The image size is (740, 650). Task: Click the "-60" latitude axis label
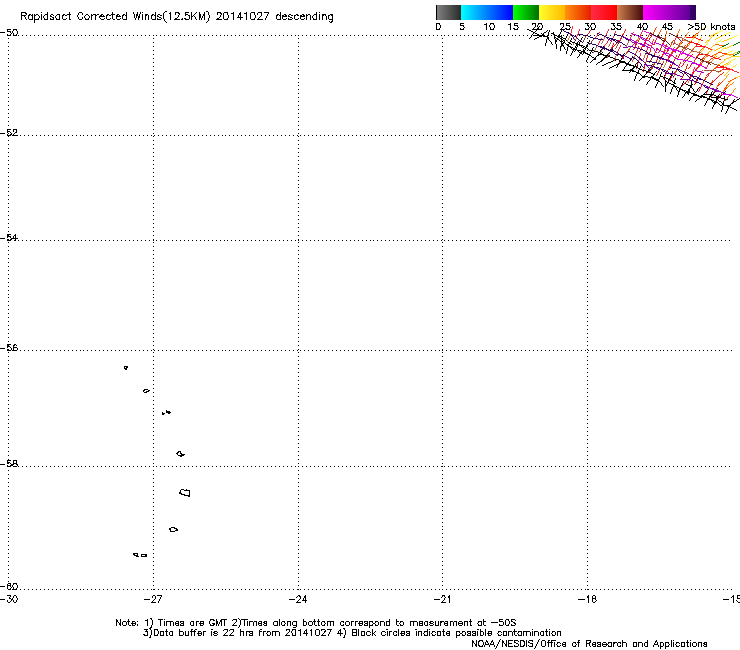tap(9, 586)
